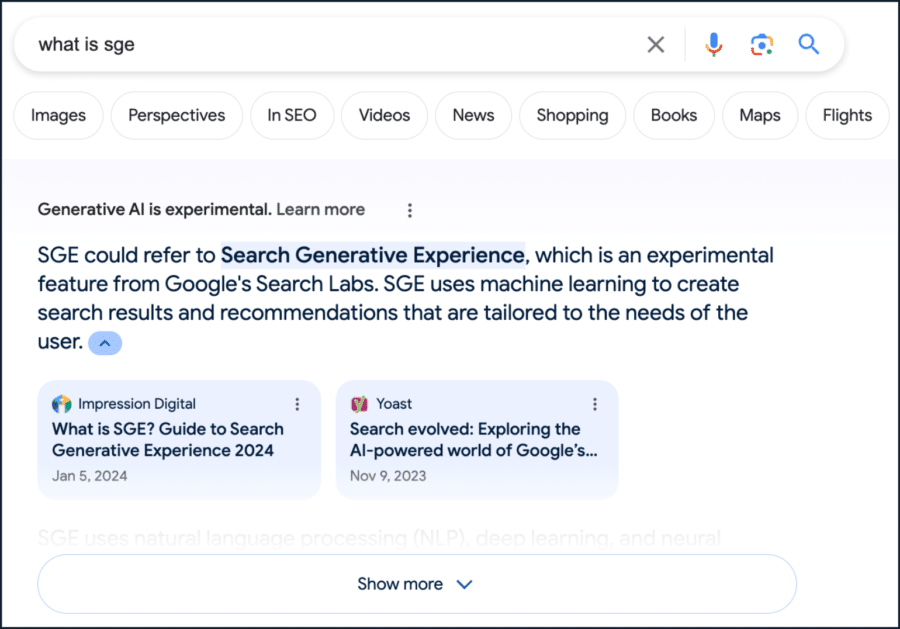Screen dimensions: 900x629
Task: Collapse sources with the blue chevron after 'user.'
Action: click(105, 343)
